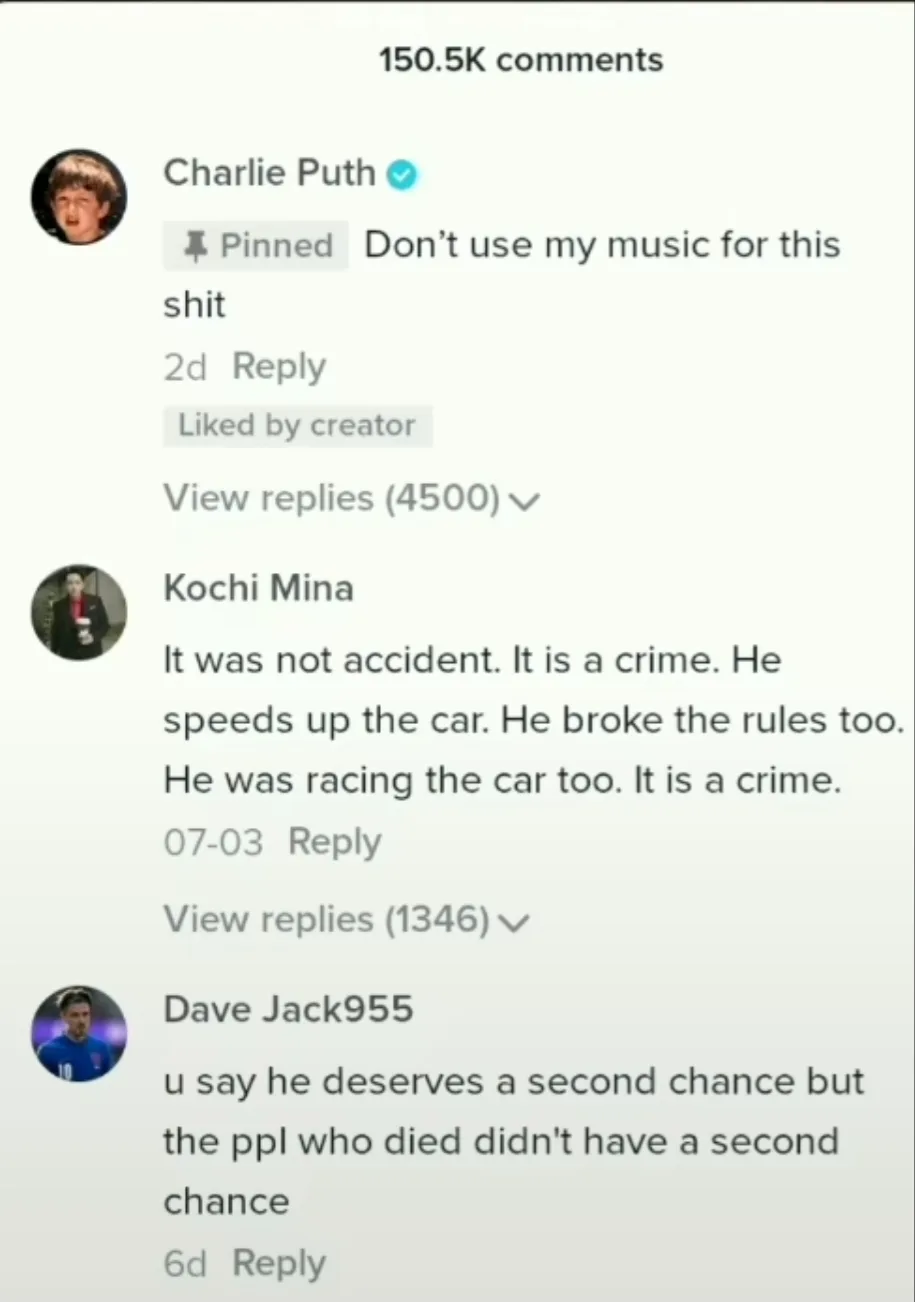
Task: Reply to Charlie Puth's pinned comment
Action: click(x=279, y=367)
